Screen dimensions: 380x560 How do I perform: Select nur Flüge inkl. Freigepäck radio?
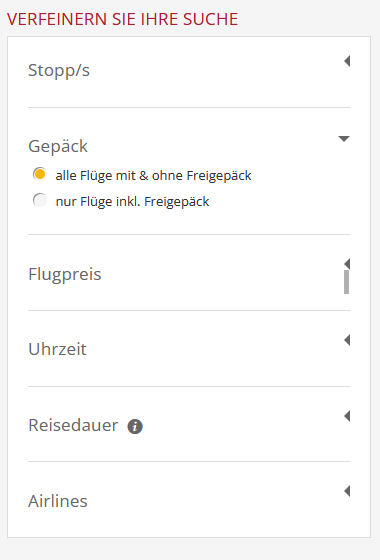[40, 200]
